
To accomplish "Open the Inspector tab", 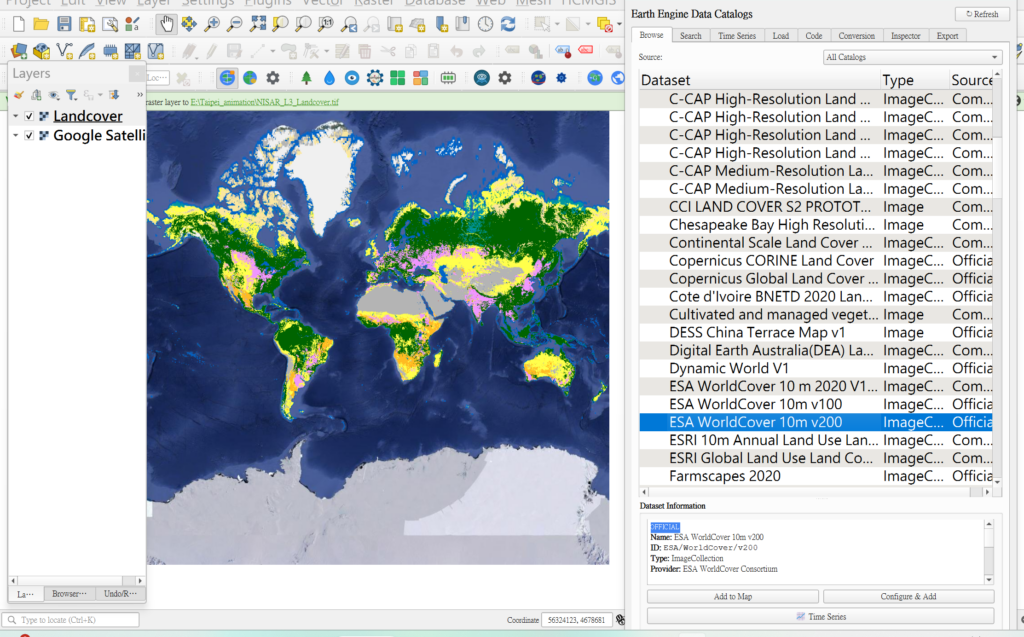I will point(906,36).
